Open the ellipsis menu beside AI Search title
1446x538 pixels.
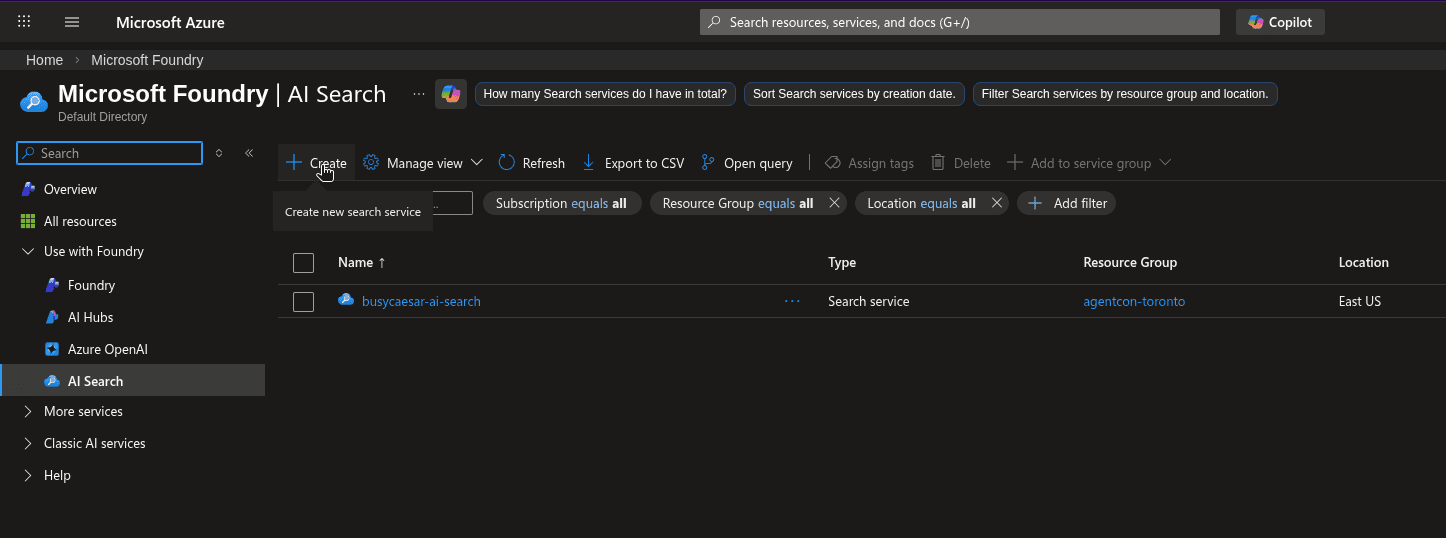[419, 94]
